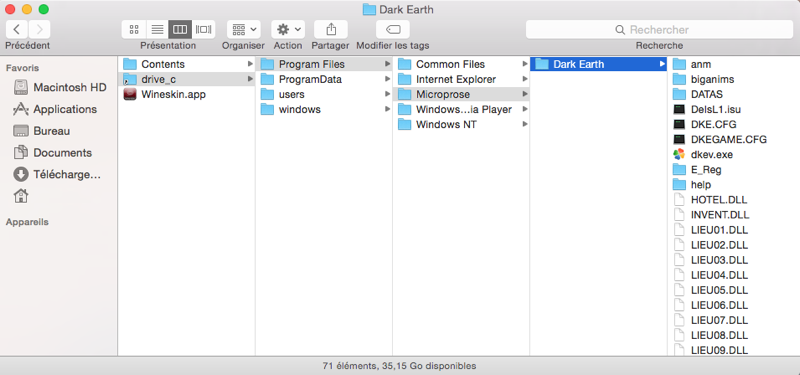Click the Modifier les tags button
The height and width of the screenshot is (375, 800).
click(x=393, y=29)
